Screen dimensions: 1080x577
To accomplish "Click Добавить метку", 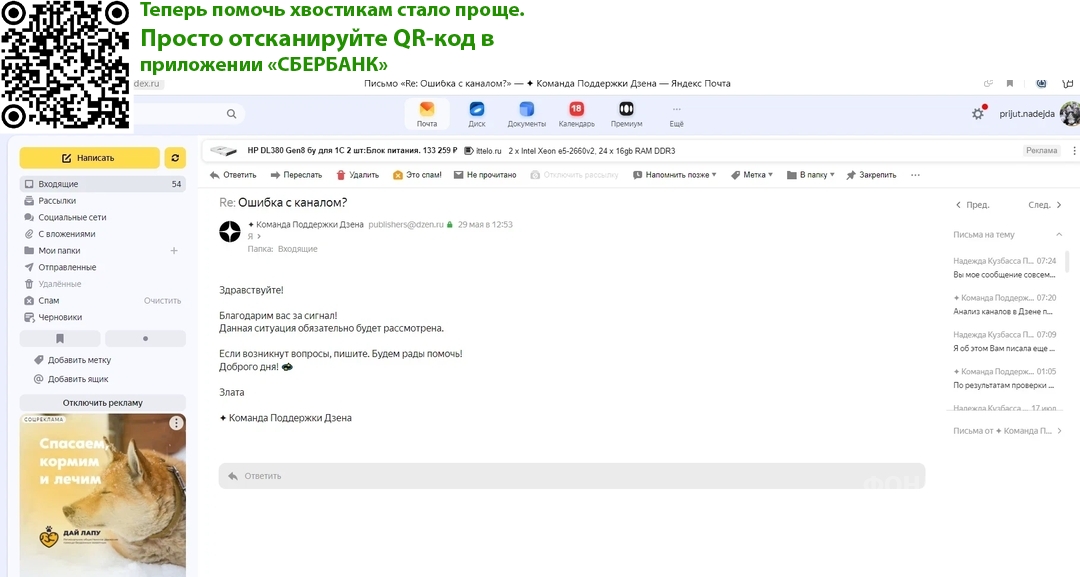I will pyautogui.click(x=79, y=359).
